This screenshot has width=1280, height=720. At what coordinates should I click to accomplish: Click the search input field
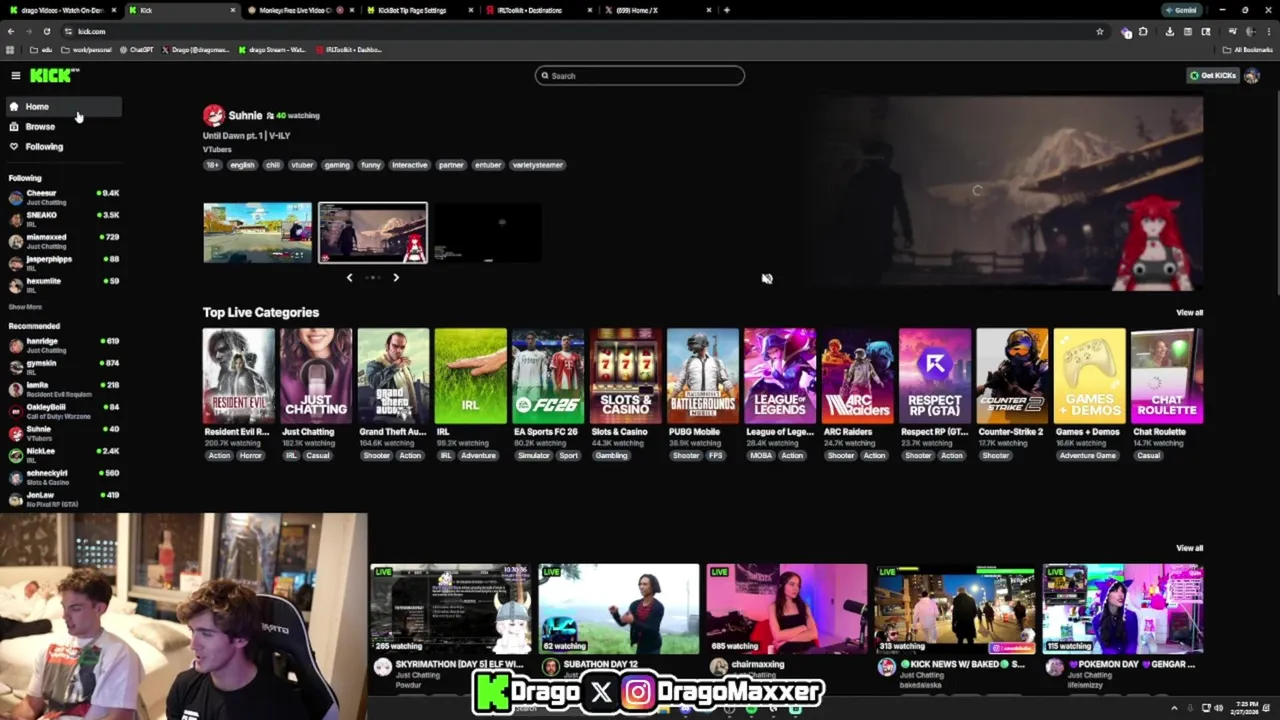640,76
